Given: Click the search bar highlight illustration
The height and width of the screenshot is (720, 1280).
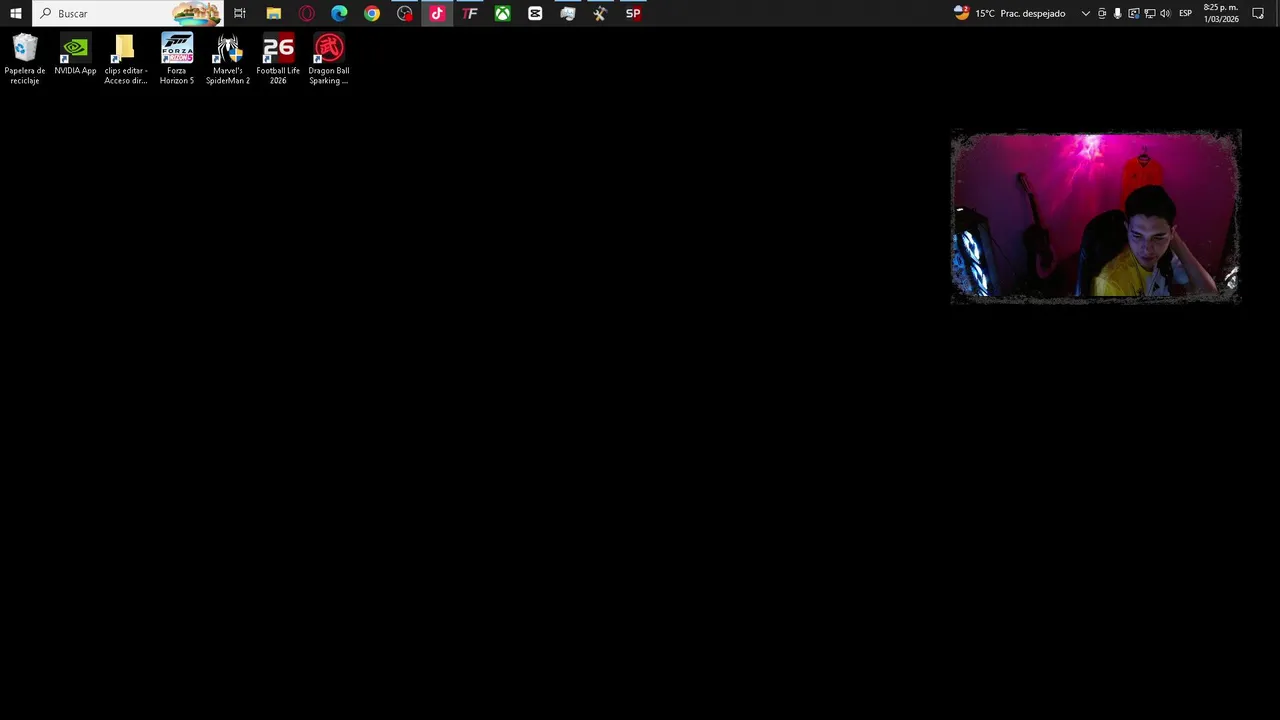Looking at the screenshot, I should [197, 13].
